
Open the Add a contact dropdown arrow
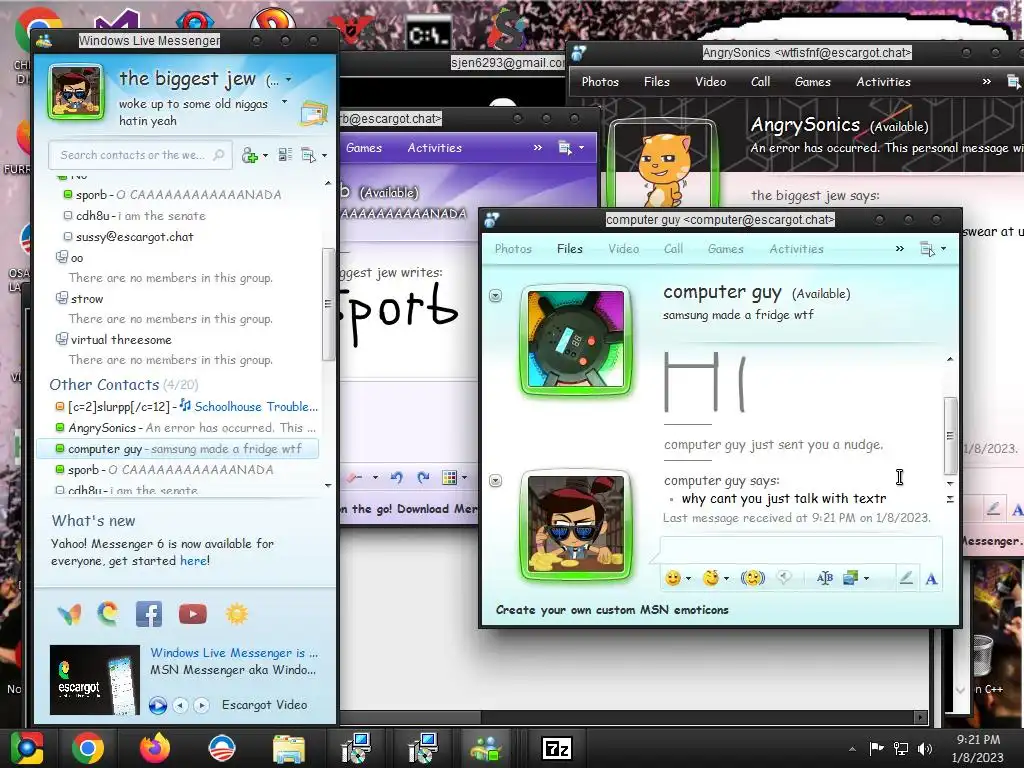pyautogui.click(x=264, y=155)
